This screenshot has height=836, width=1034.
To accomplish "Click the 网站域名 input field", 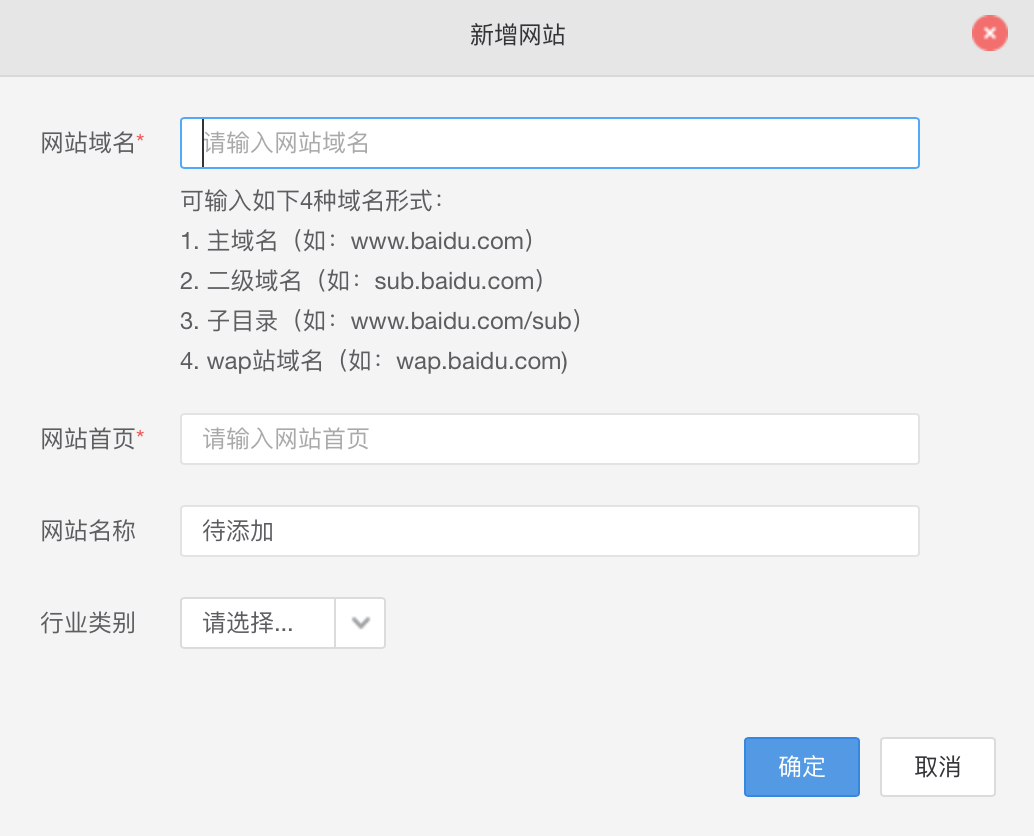I will [x=549, y=143].
